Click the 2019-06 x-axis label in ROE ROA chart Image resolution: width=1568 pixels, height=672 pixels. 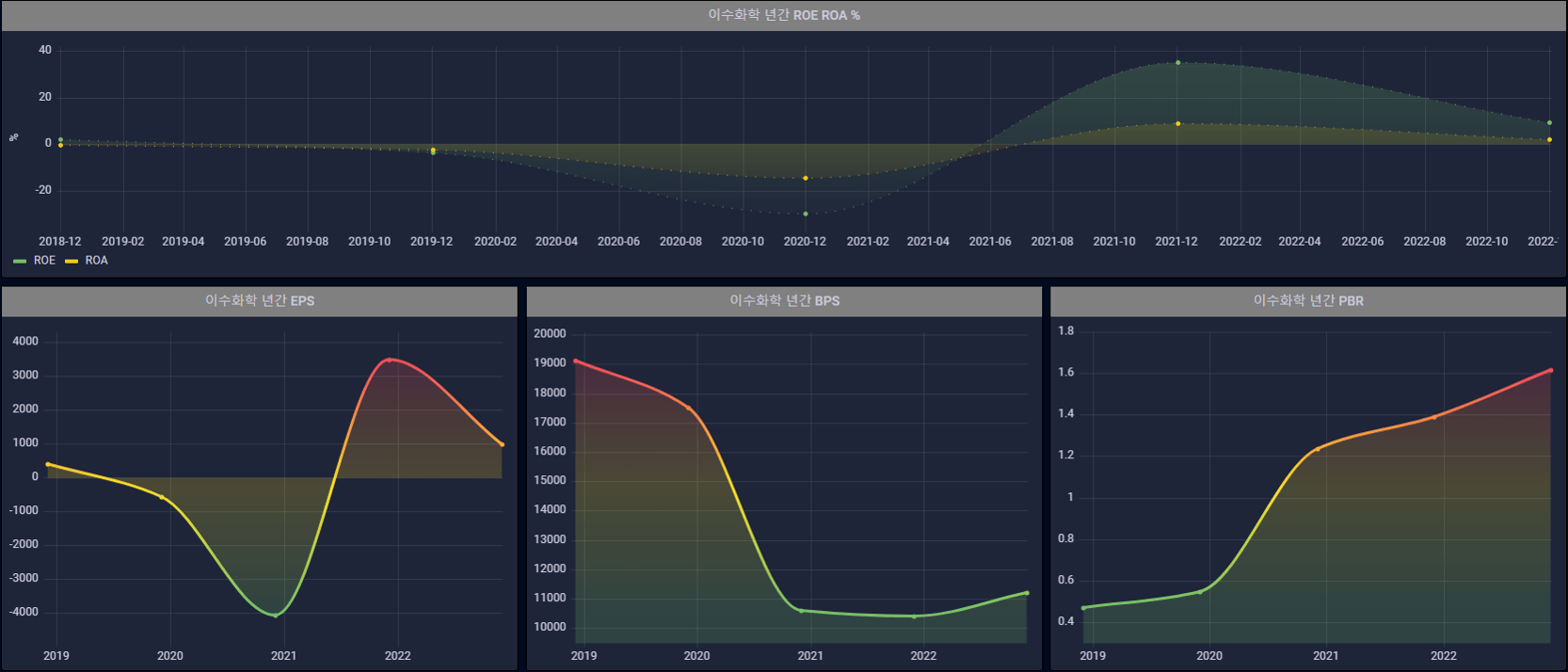coord(246,242)
